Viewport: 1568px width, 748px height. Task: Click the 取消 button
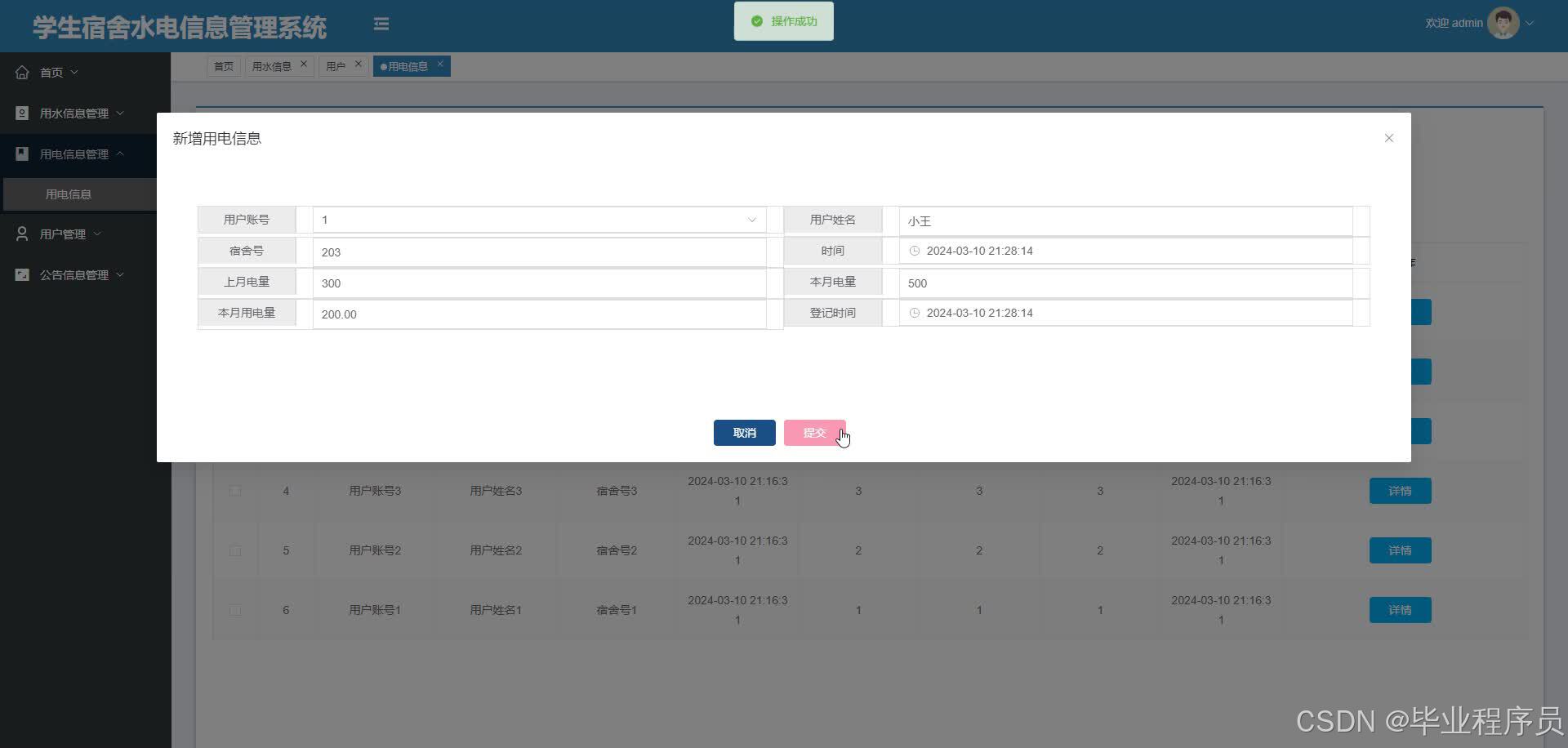coord(745,433)
